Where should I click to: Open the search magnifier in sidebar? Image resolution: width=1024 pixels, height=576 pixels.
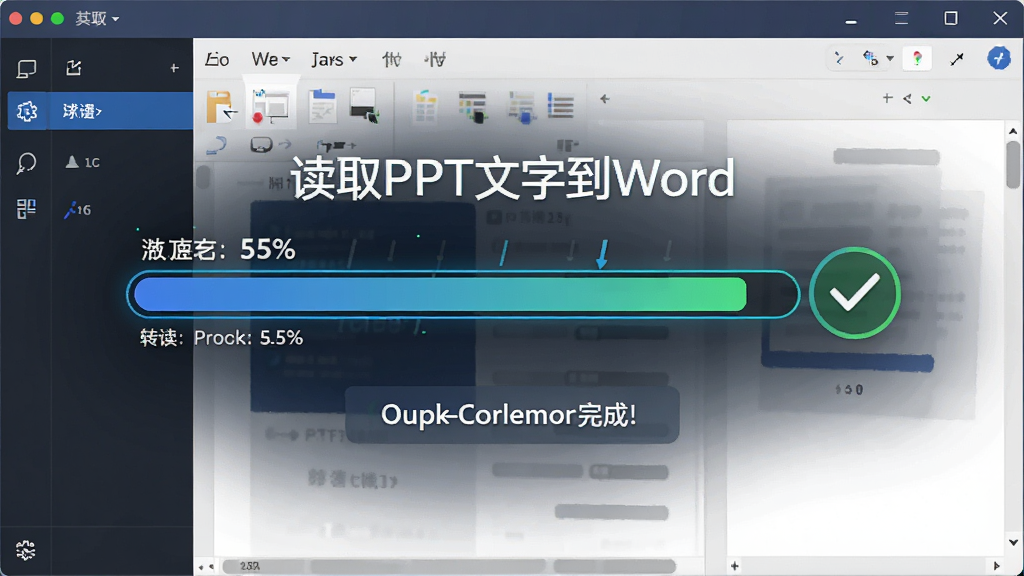point(26,163)
